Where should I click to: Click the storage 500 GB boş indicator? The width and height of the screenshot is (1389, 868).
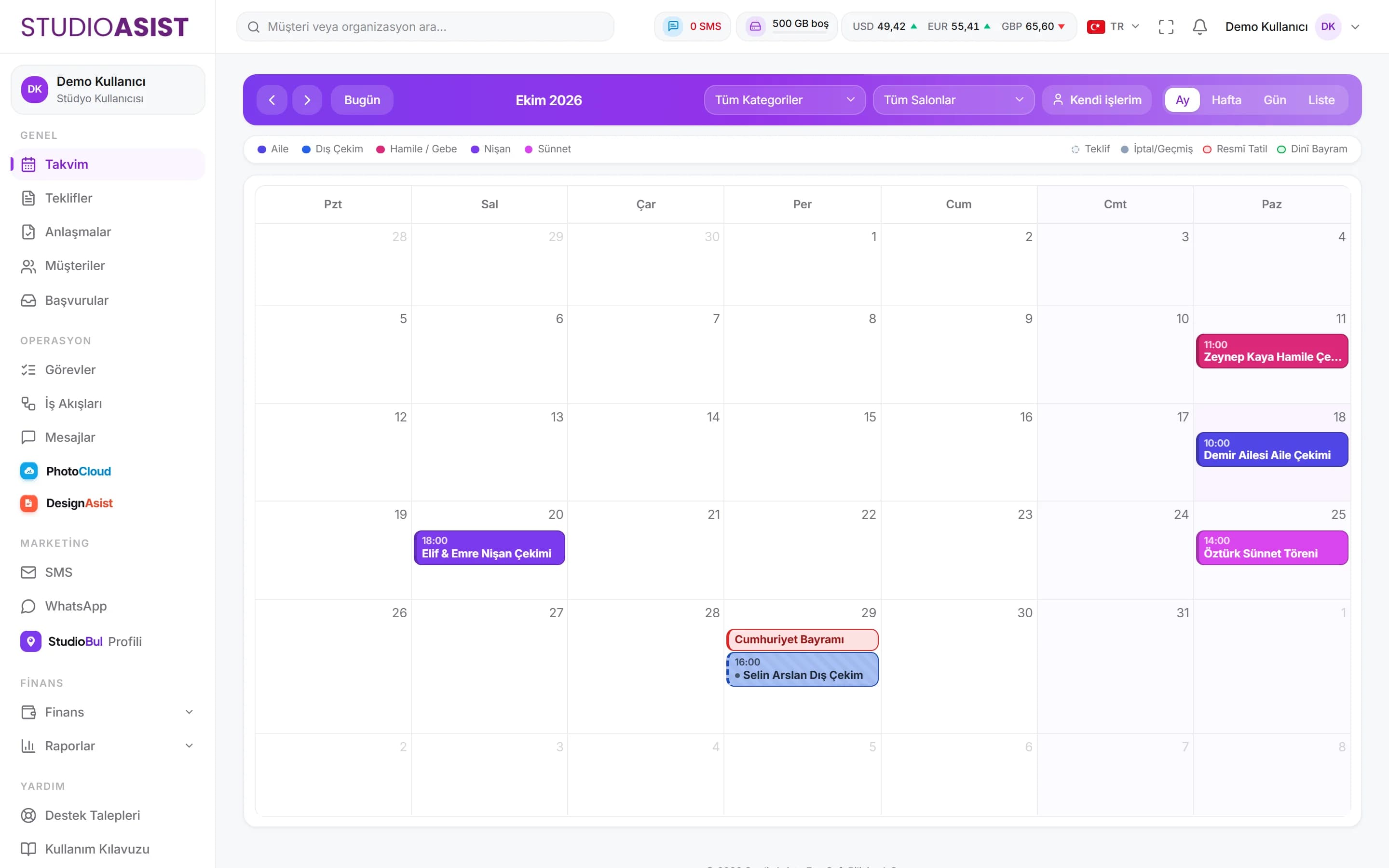(x=787, y=27)
